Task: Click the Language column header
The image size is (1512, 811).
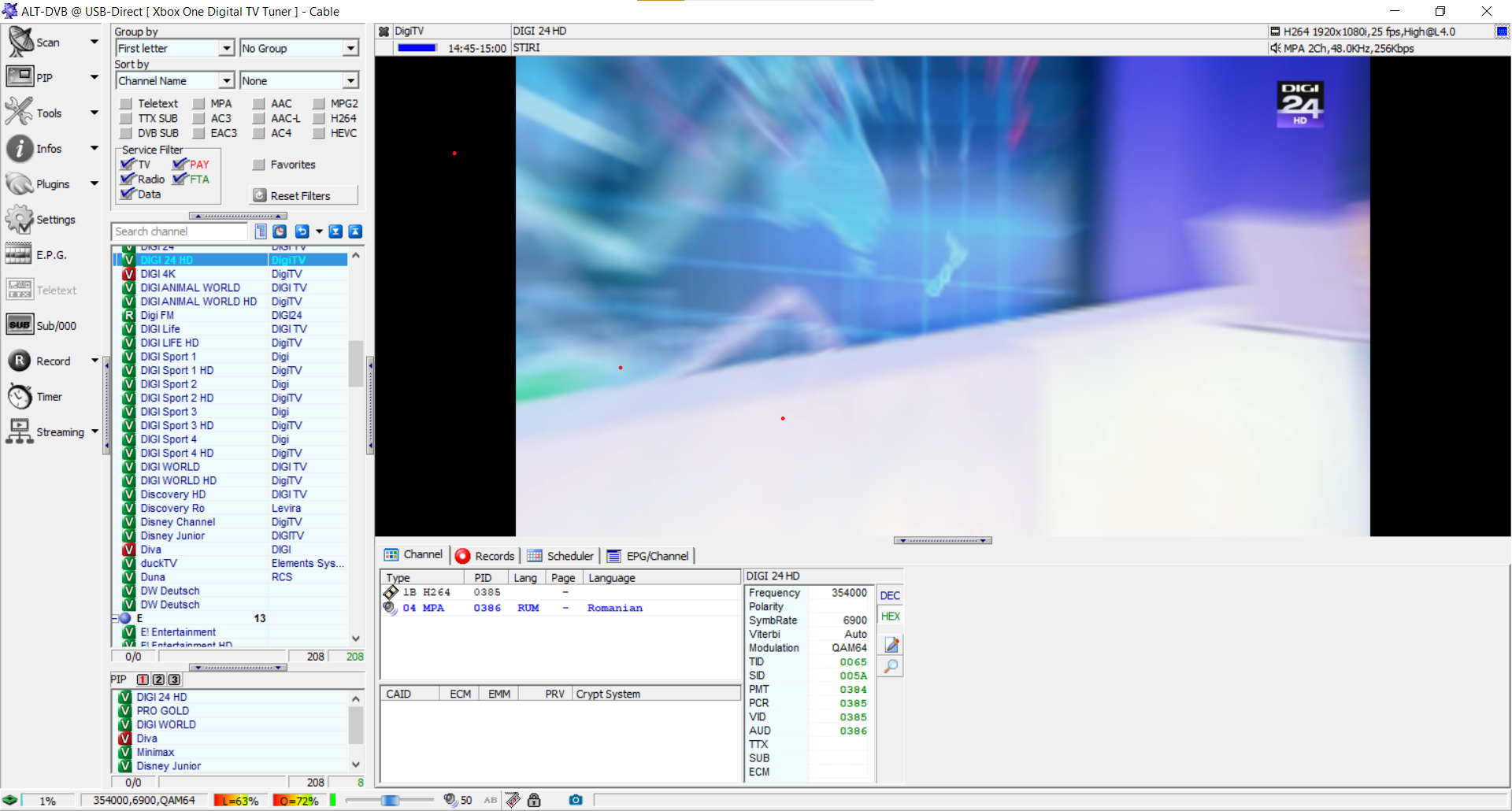Action: pos(661,577)
